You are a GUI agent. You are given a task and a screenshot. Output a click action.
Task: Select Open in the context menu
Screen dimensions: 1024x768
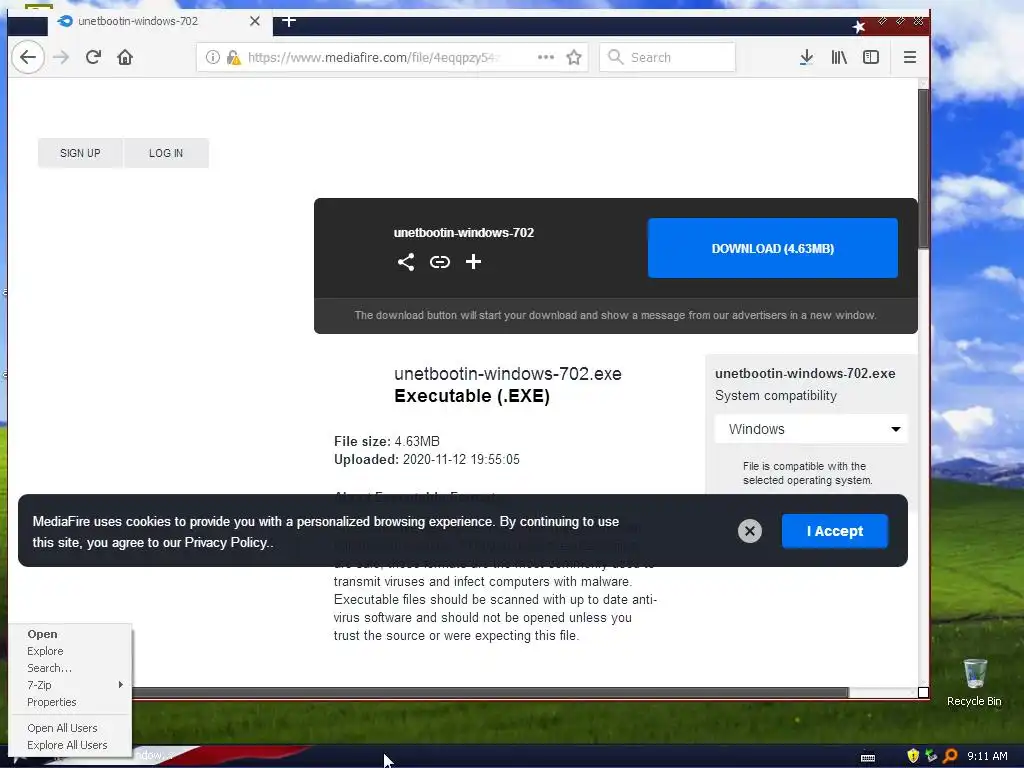coord(71,634)
